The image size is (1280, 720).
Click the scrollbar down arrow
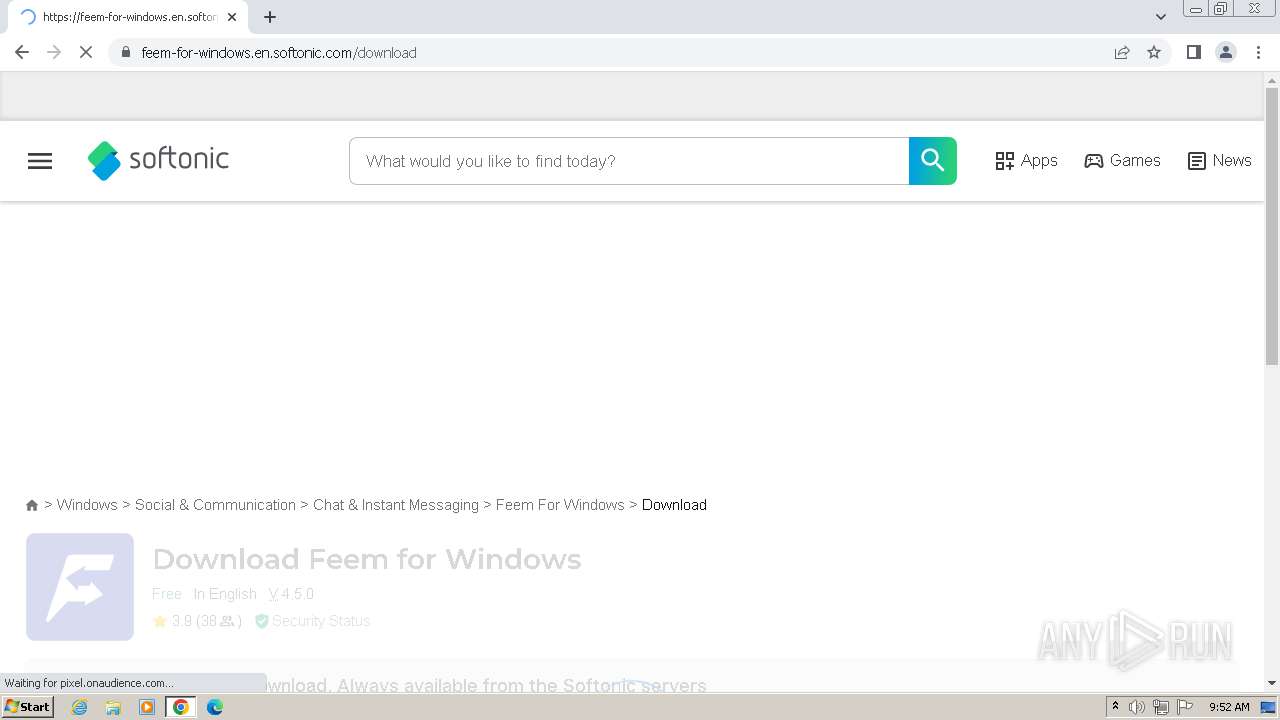click(1272, 683)
